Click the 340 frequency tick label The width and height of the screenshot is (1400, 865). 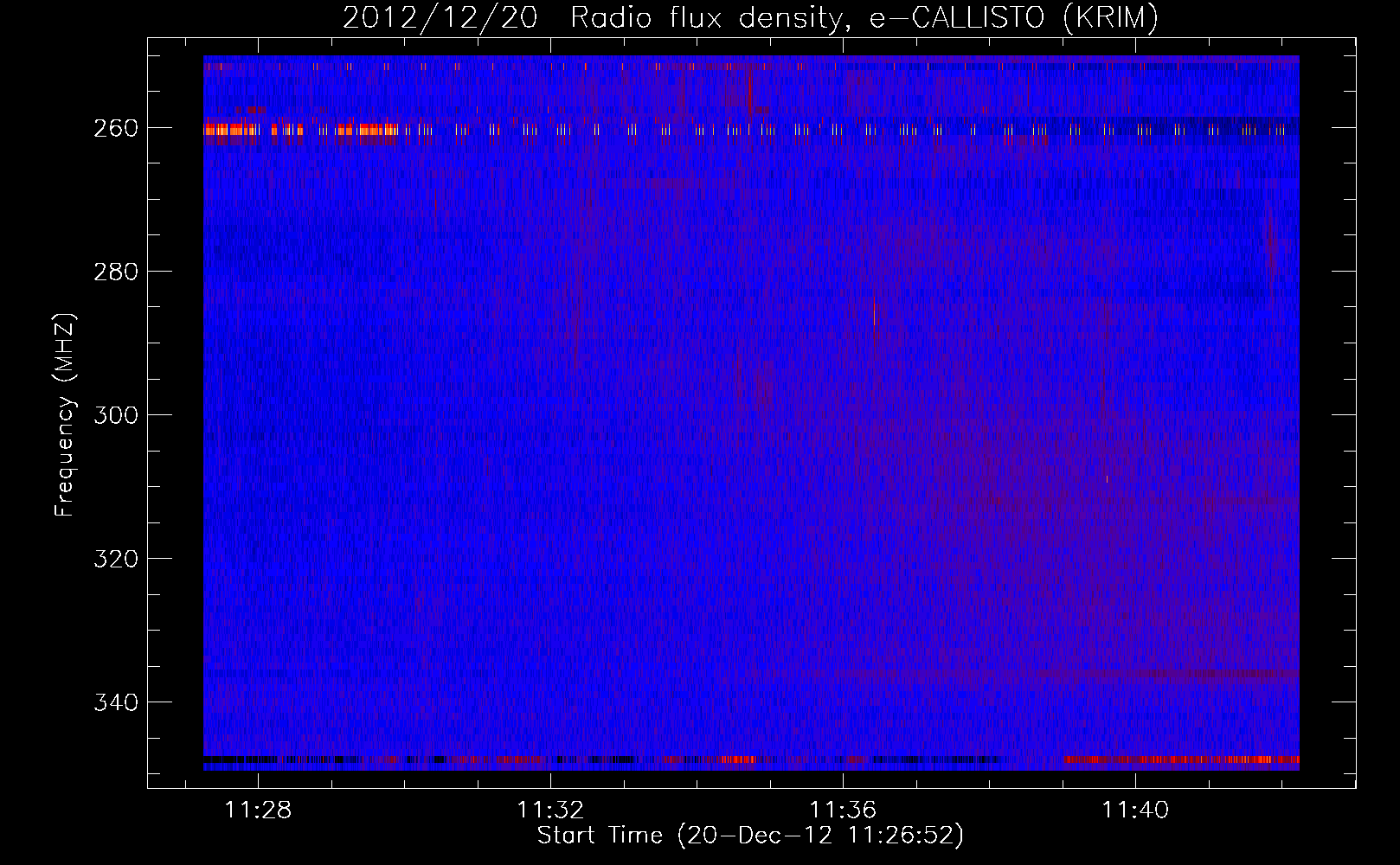click(116, 702)
